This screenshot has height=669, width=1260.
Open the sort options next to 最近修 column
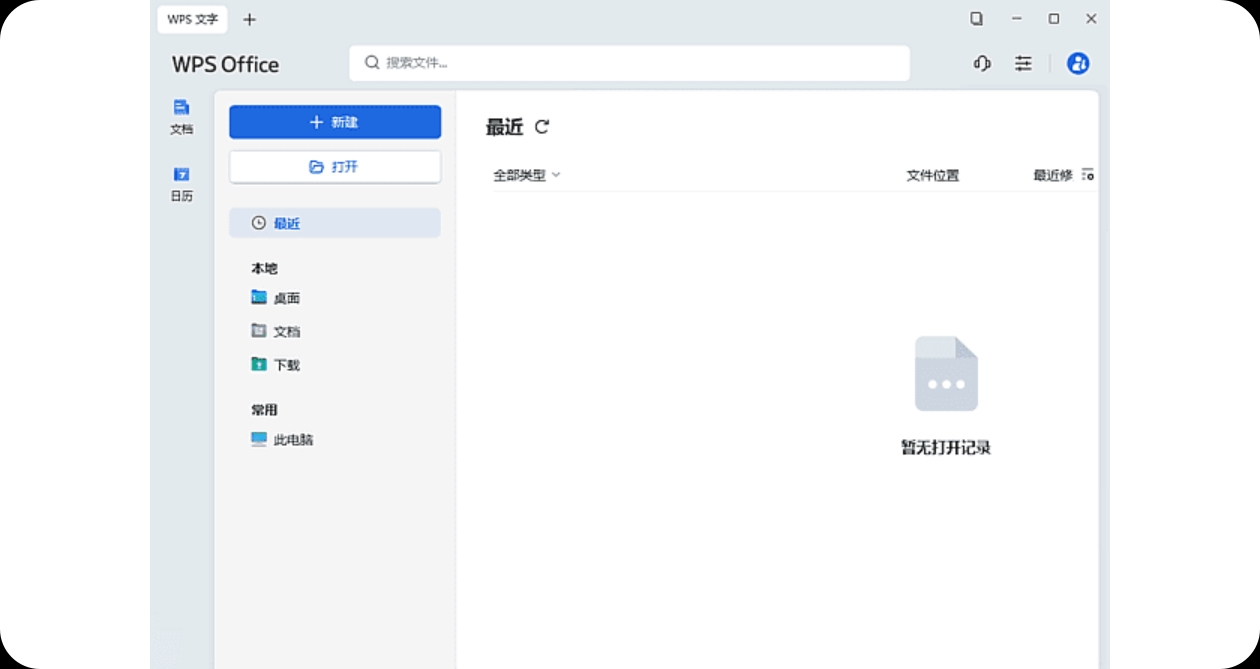(1088, 174)
